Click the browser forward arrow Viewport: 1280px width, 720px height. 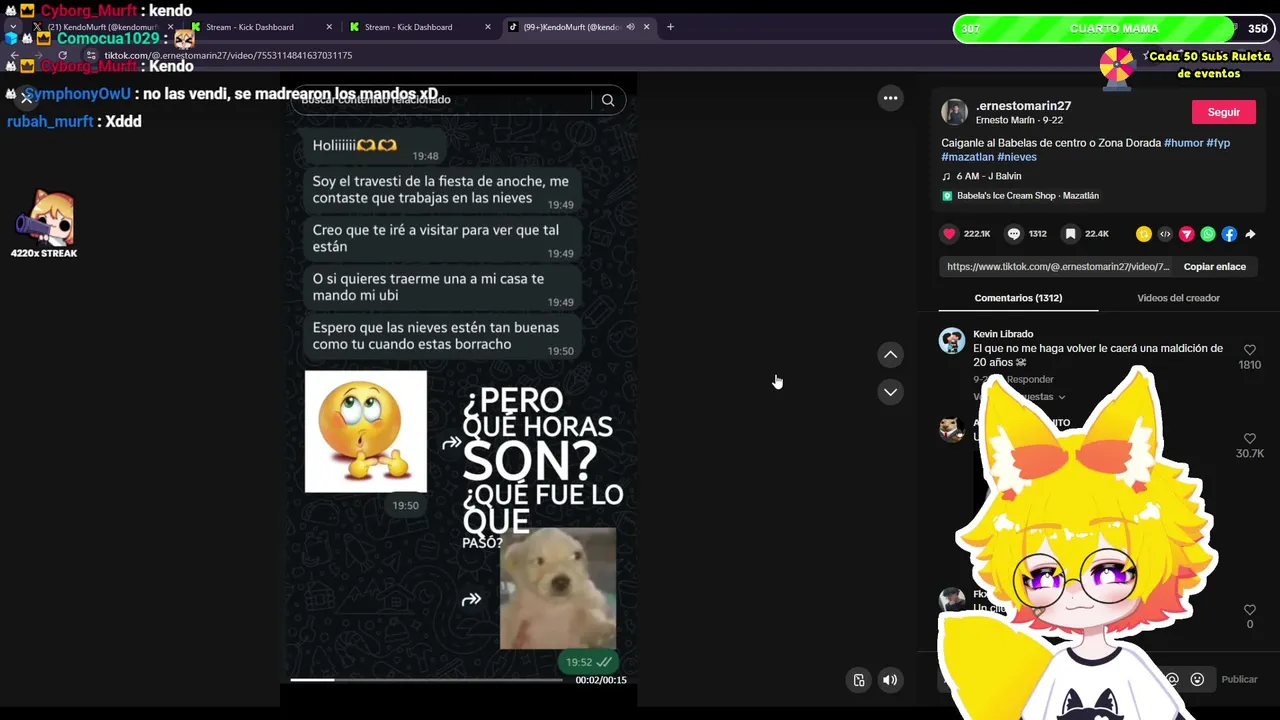coord(37,56)
